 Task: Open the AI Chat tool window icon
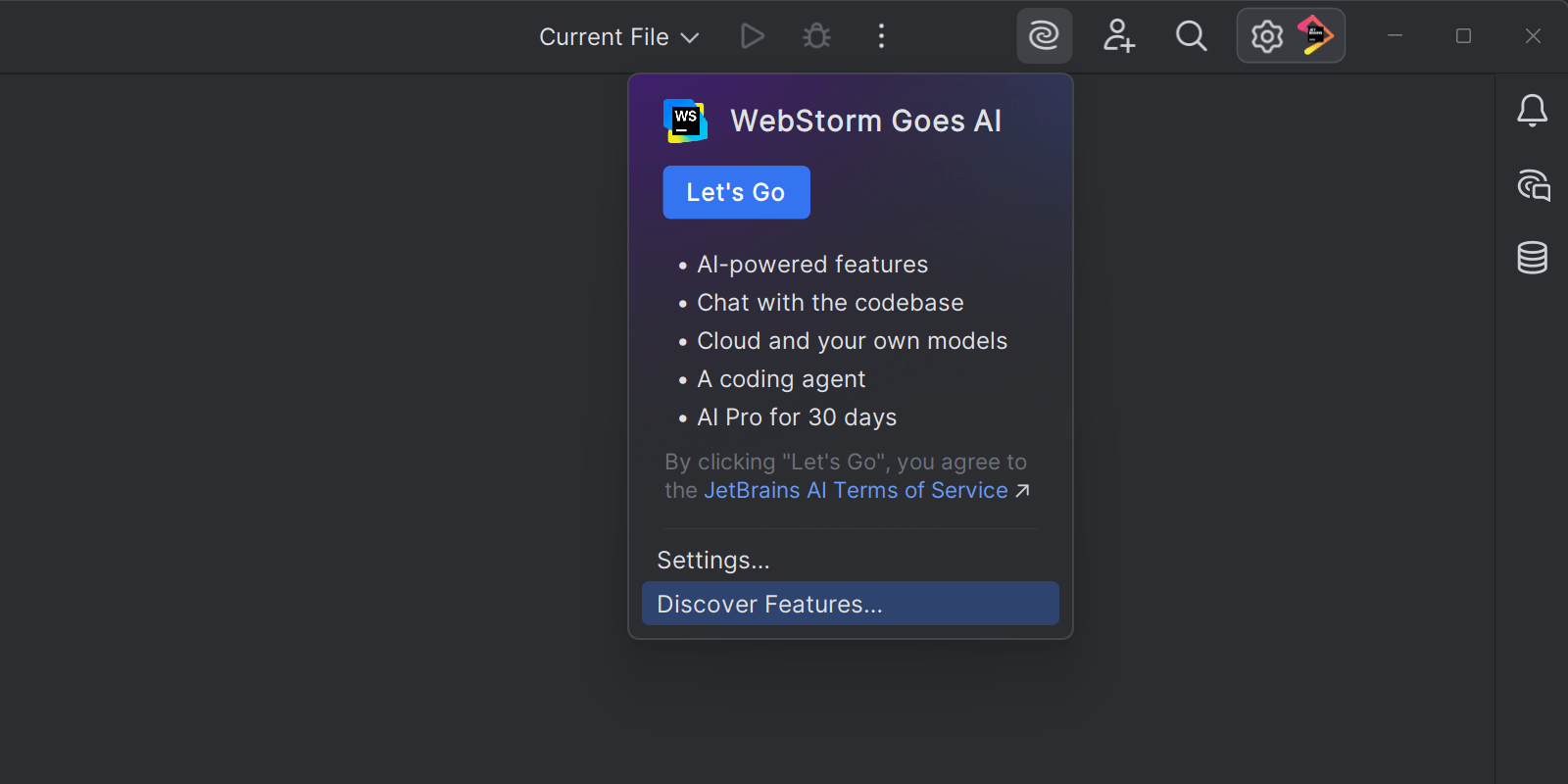click(x=1533, y=185)
